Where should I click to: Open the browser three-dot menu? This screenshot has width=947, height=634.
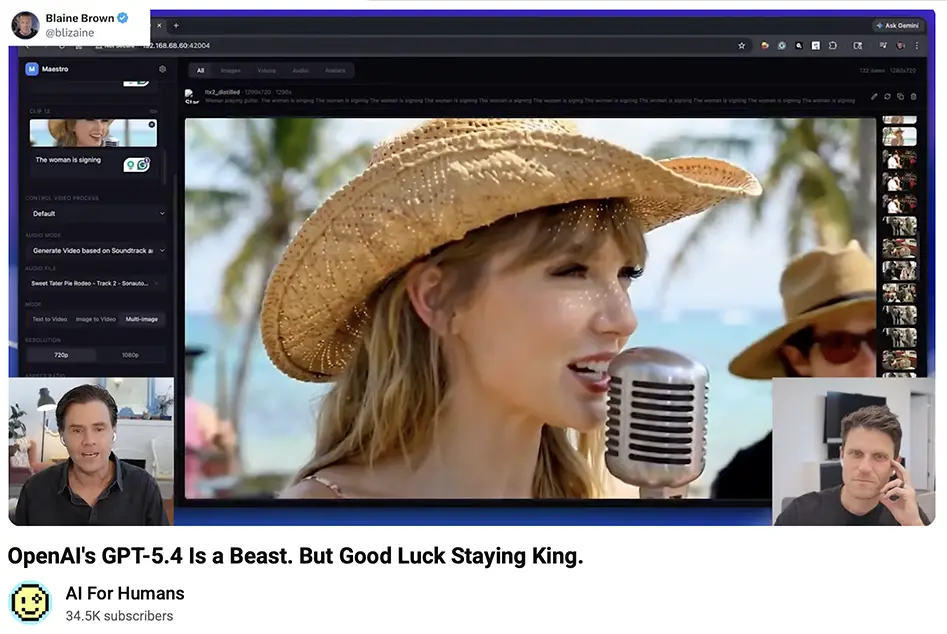click(917, 45)
